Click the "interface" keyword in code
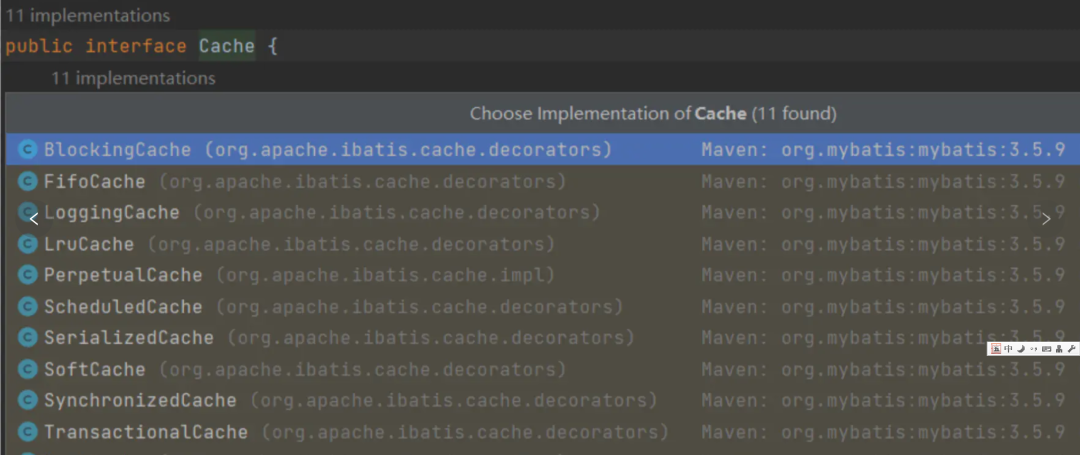This screenshot has width=1080, height=455. click(136, 46)
